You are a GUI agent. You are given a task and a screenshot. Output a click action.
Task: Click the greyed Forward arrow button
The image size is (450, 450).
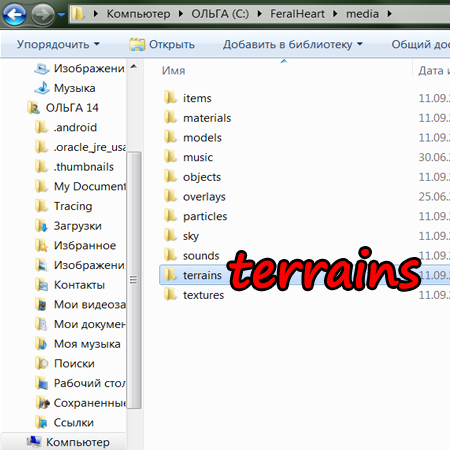43,14
